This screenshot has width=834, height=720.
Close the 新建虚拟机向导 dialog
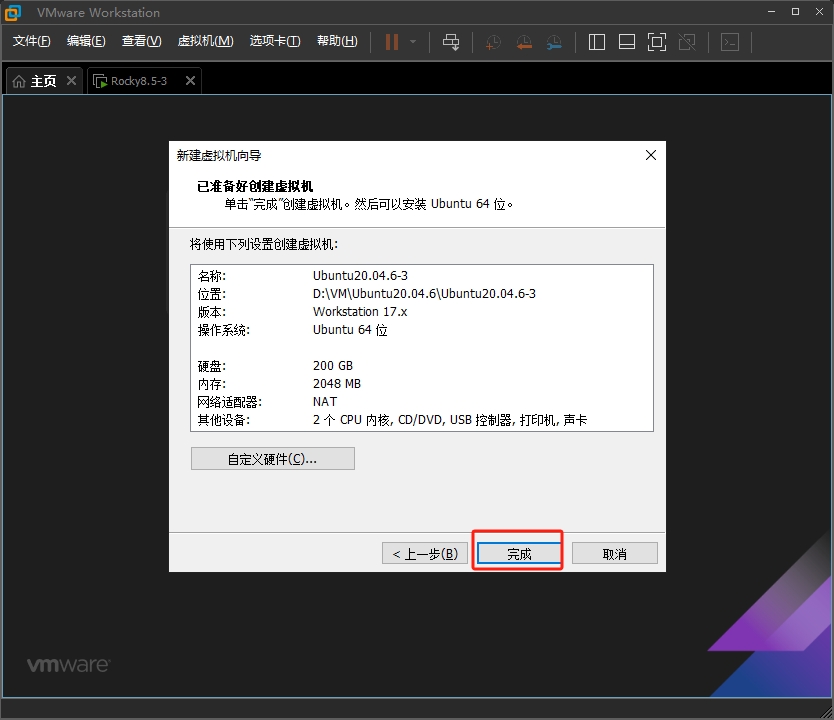(650, 155)
